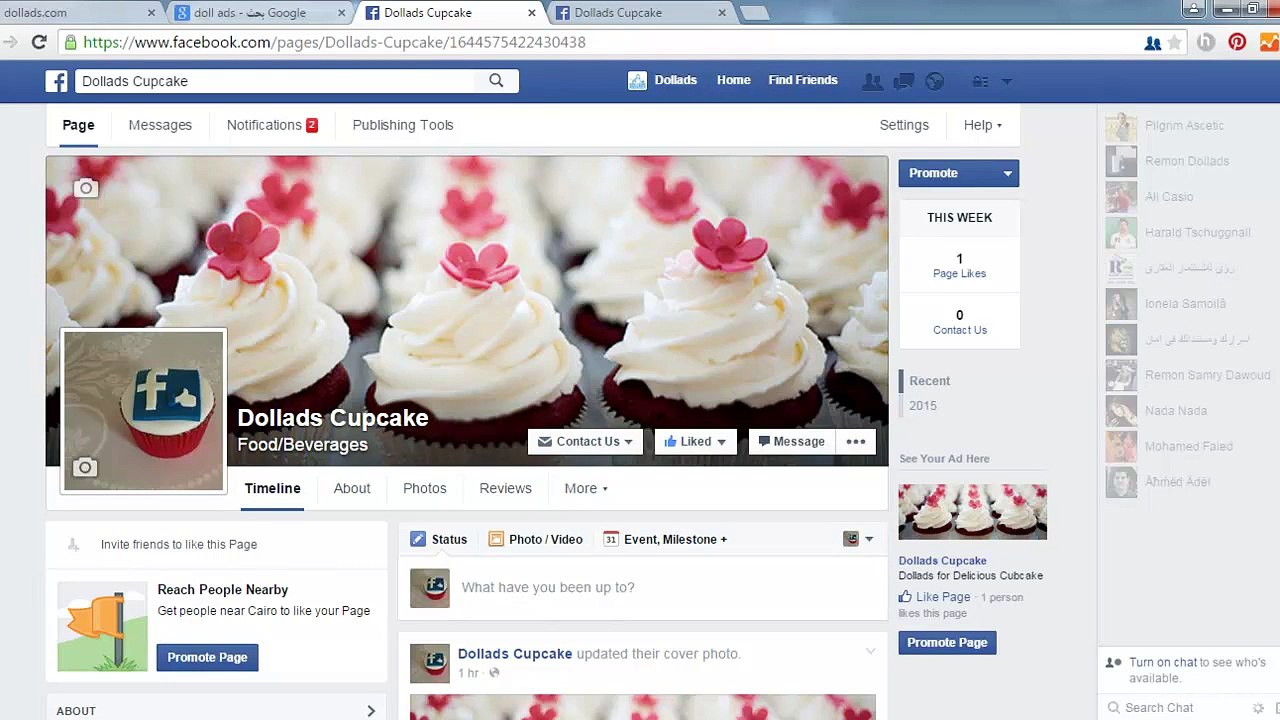Click the cover photo camera icon
This screenshot has width=1280, height=720.
86,187
